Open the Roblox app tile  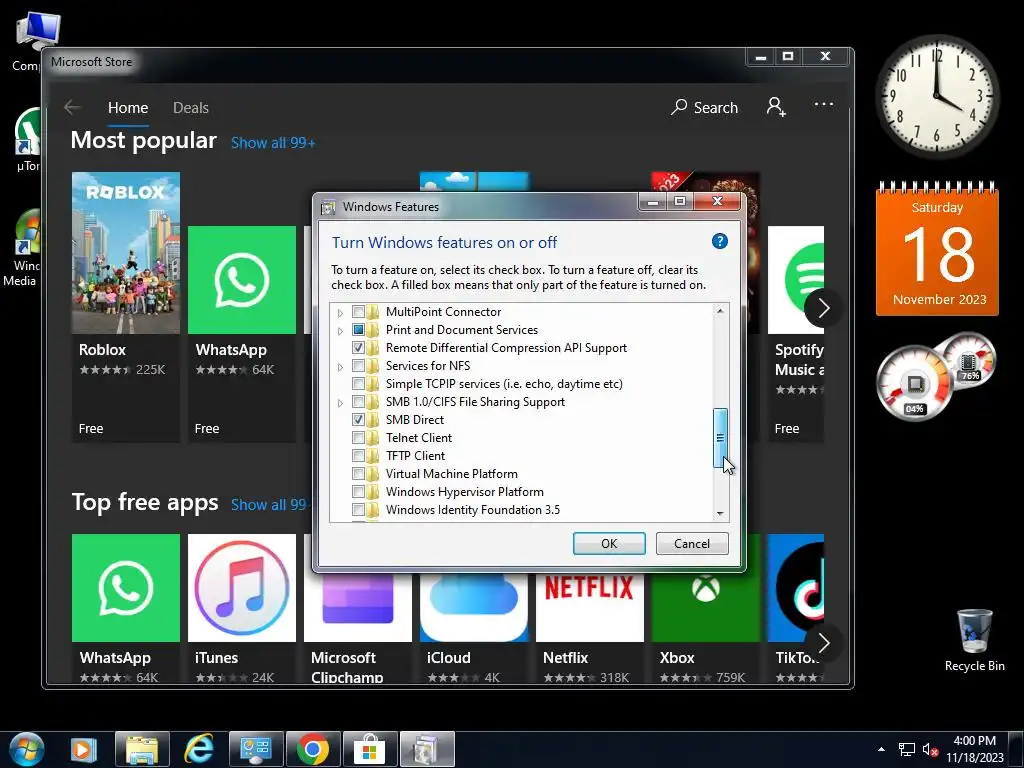(126, 307)
